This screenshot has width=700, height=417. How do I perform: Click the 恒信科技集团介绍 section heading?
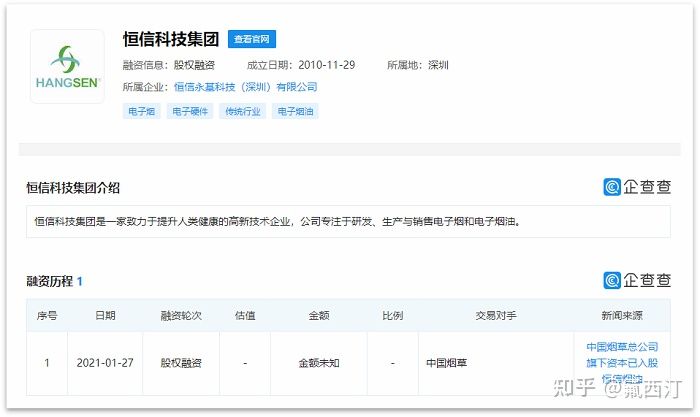73,188
